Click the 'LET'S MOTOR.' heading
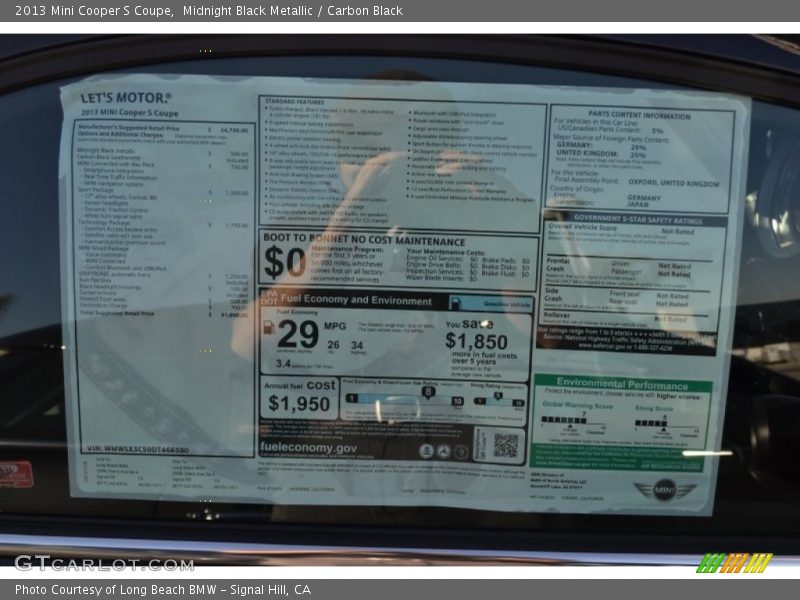800x600 pixels. click(126, 97)
